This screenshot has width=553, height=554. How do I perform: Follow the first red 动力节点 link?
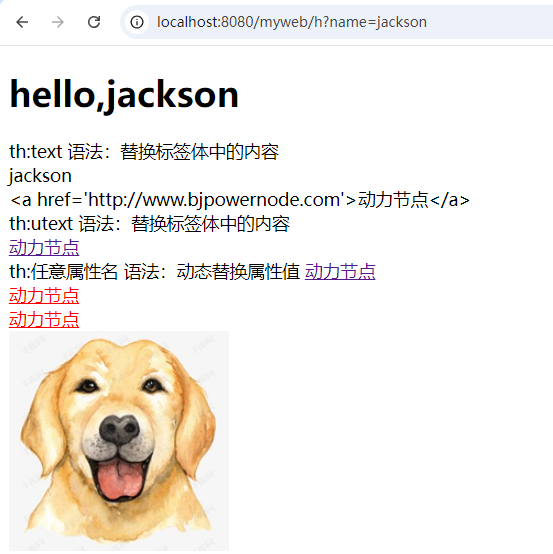[x=44, y=295]
